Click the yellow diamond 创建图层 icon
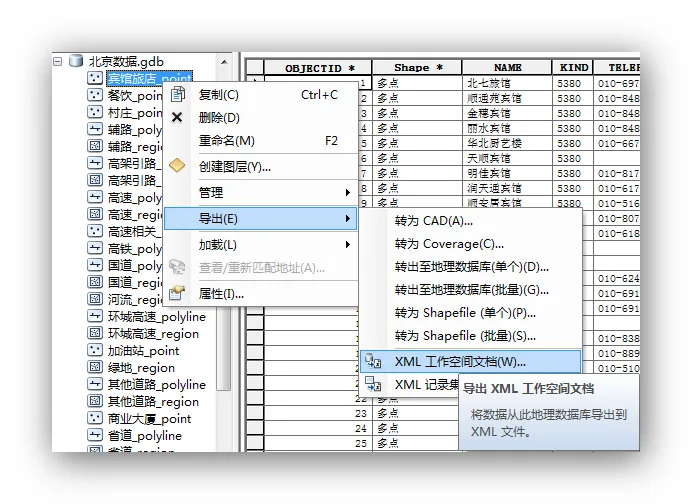This screenshot has width=692, height=504. 177,165
